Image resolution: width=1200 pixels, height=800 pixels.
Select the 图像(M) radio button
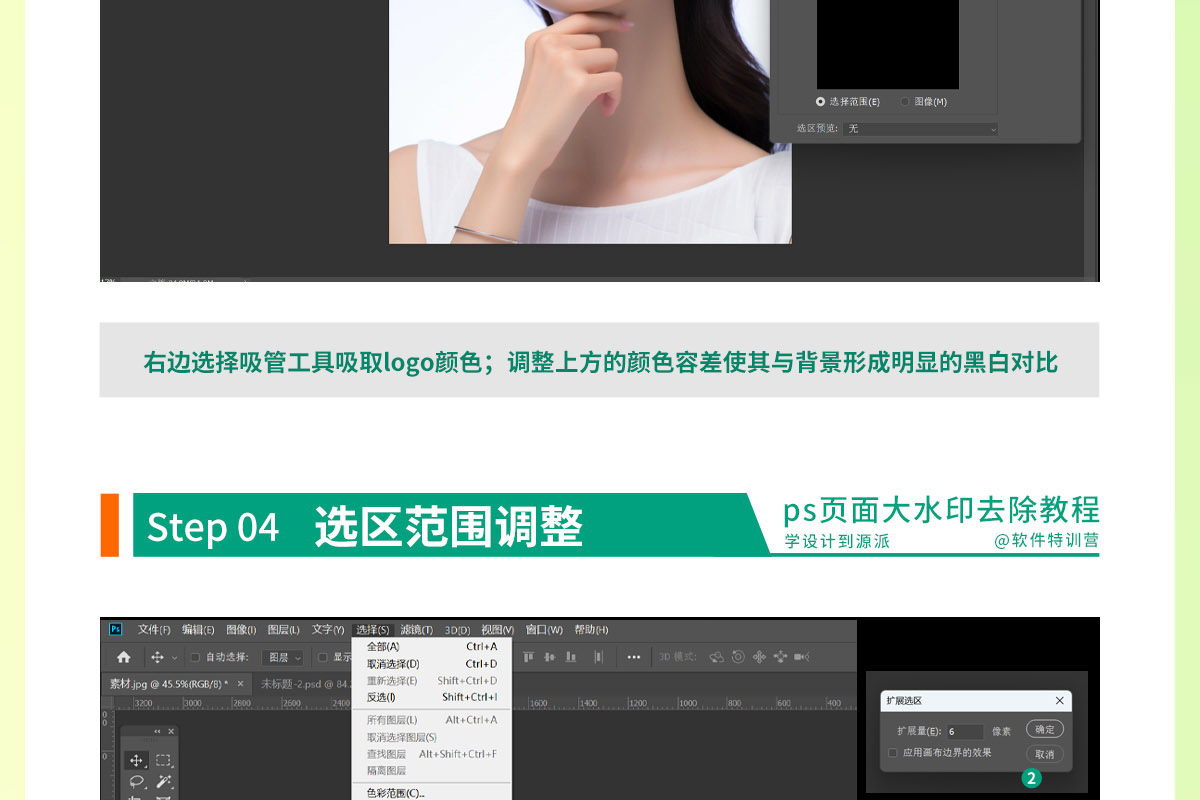[x=905, y=101]
